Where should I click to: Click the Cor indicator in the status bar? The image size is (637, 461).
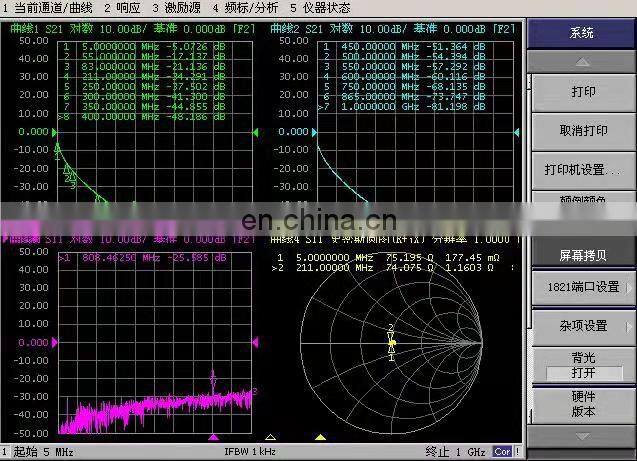click(503, 452)
